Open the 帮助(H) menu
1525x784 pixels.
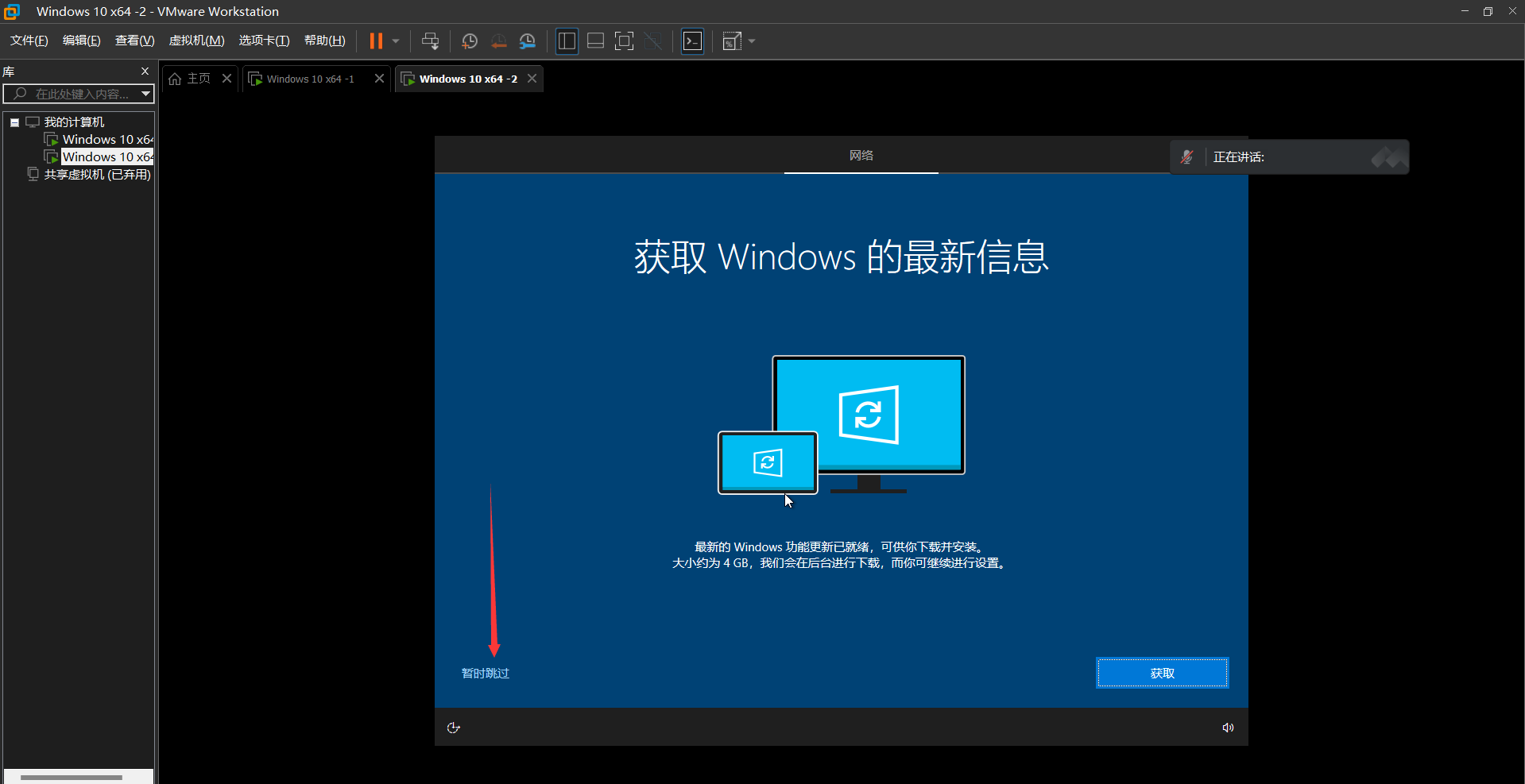[325, 41]
